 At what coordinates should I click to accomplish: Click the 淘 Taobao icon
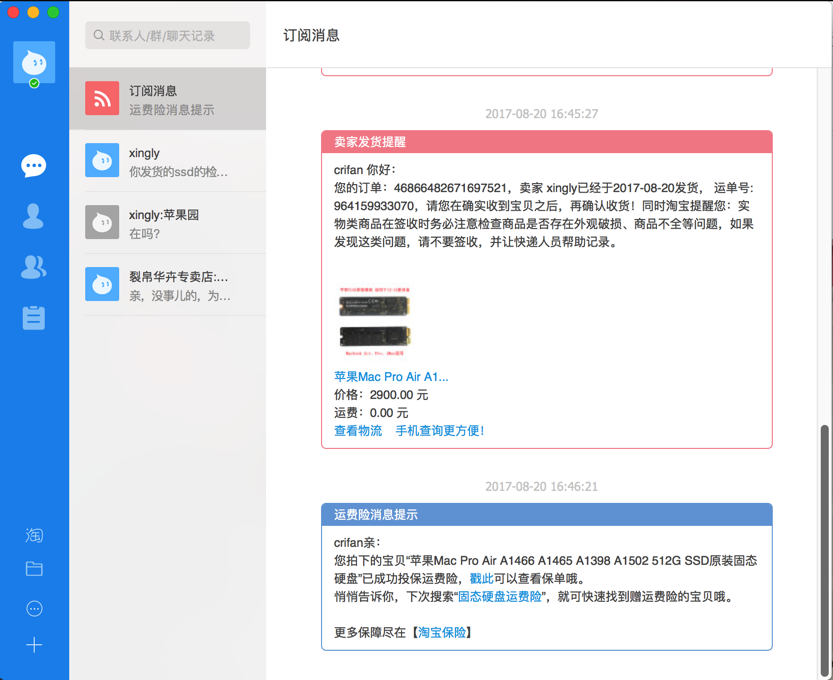[x=34, y=535]
